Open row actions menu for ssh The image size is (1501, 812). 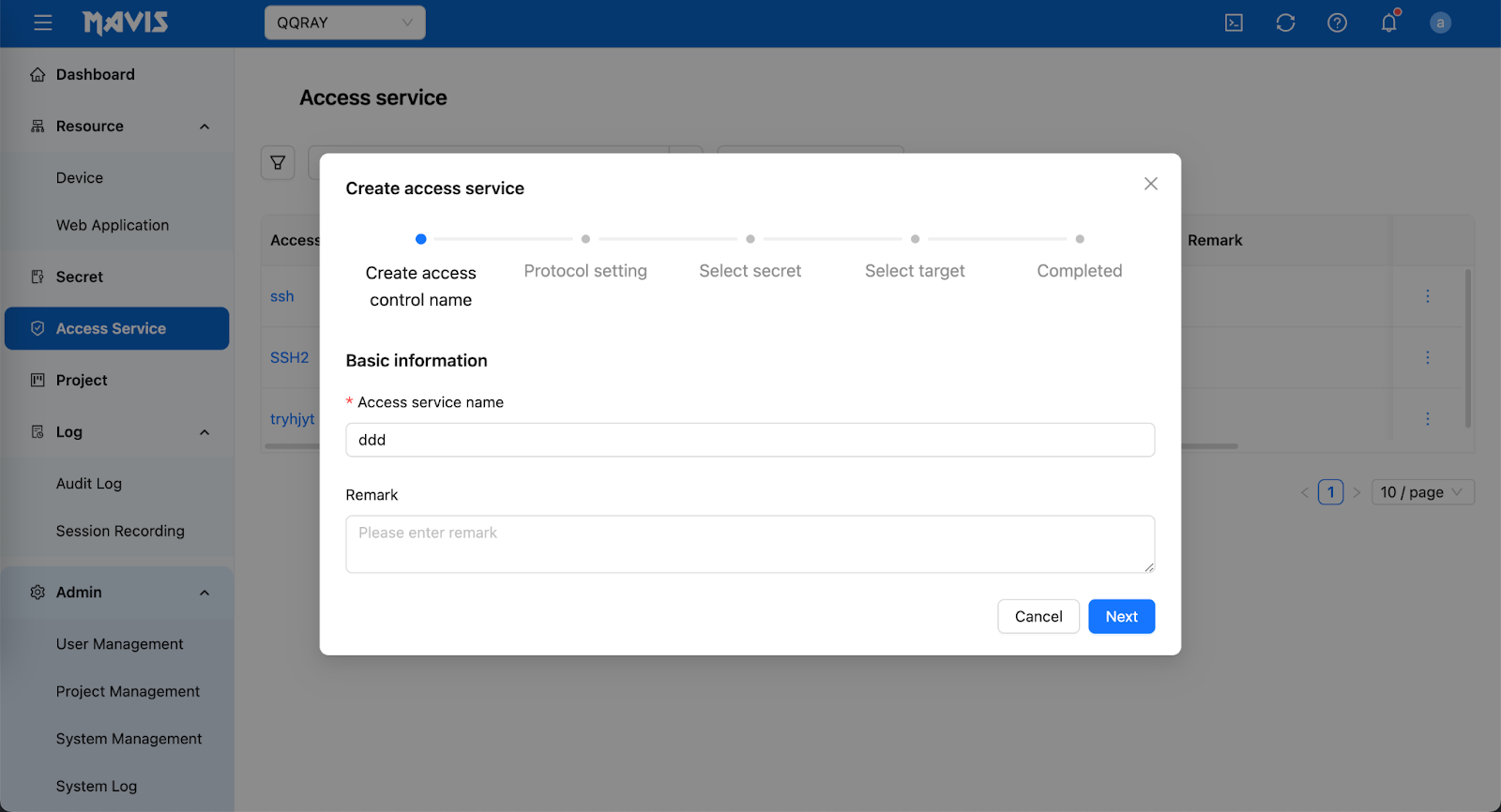[1427, 296]
